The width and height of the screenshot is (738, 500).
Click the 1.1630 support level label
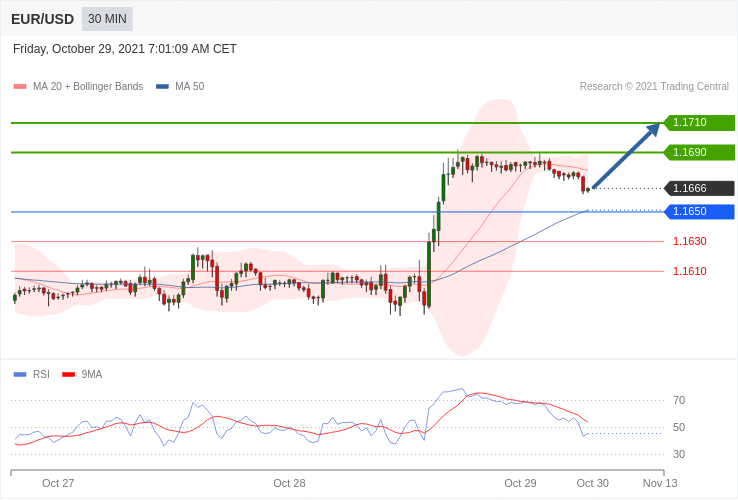tap(690, 242)
